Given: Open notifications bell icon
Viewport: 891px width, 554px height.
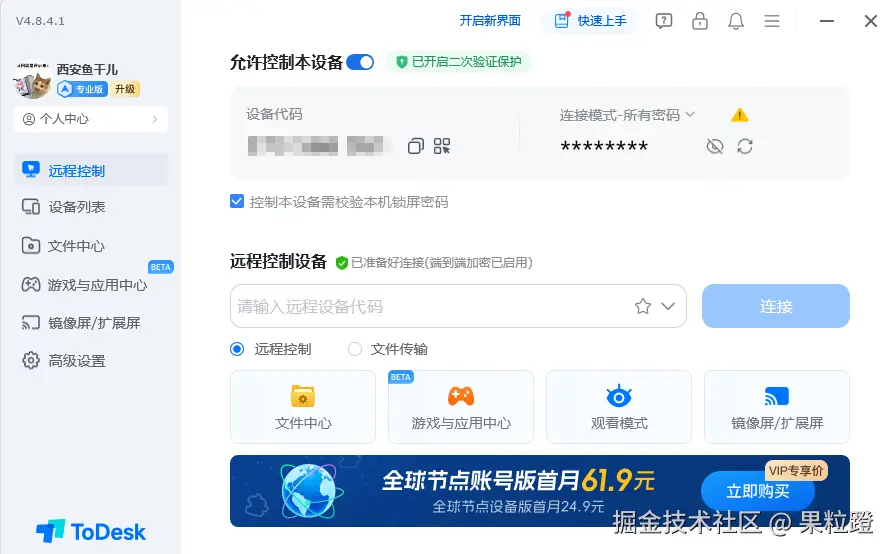Looking at the screenshot, I should point(736,21).
